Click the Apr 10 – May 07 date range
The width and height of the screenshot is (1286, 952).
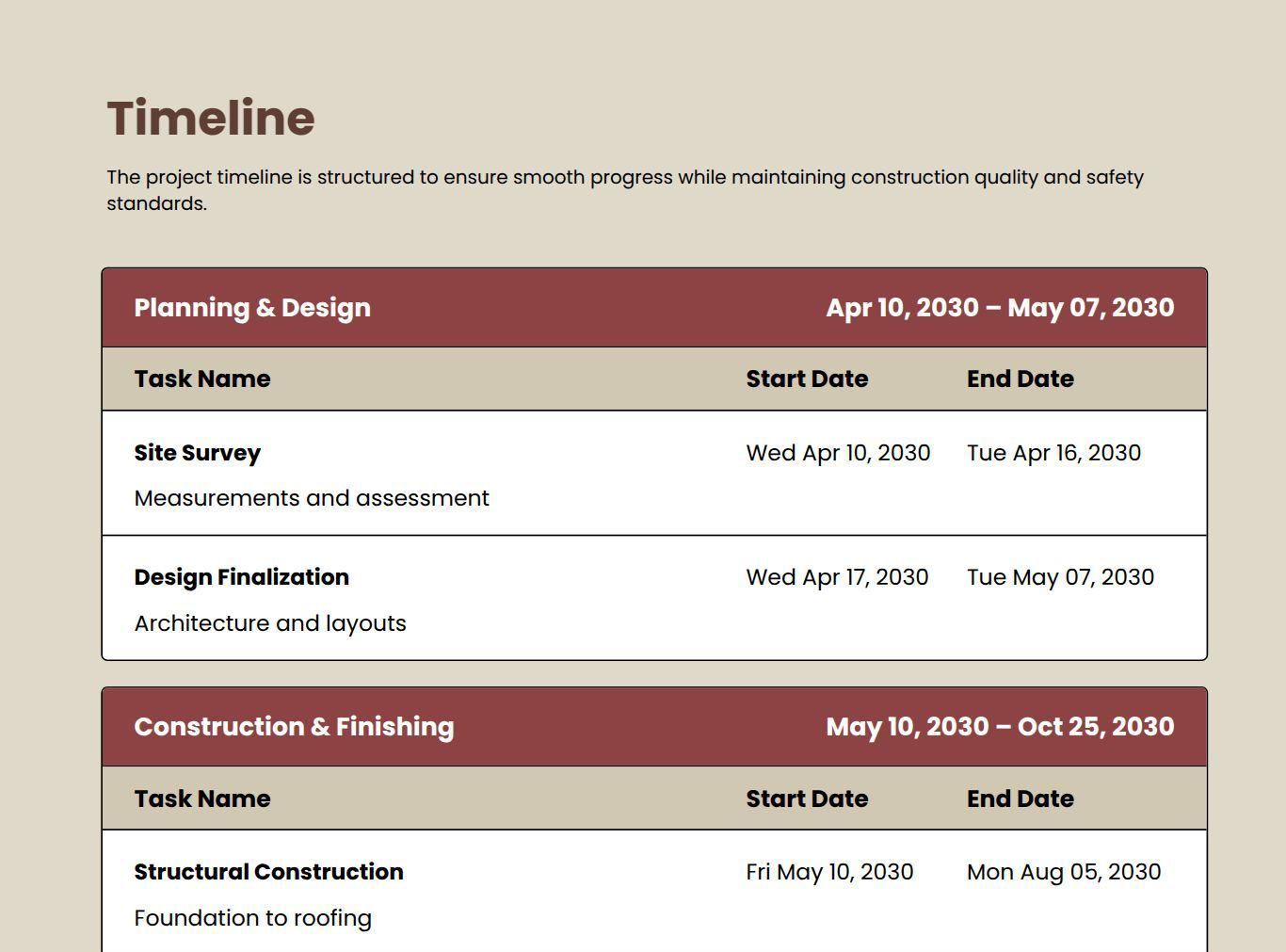1000,308
